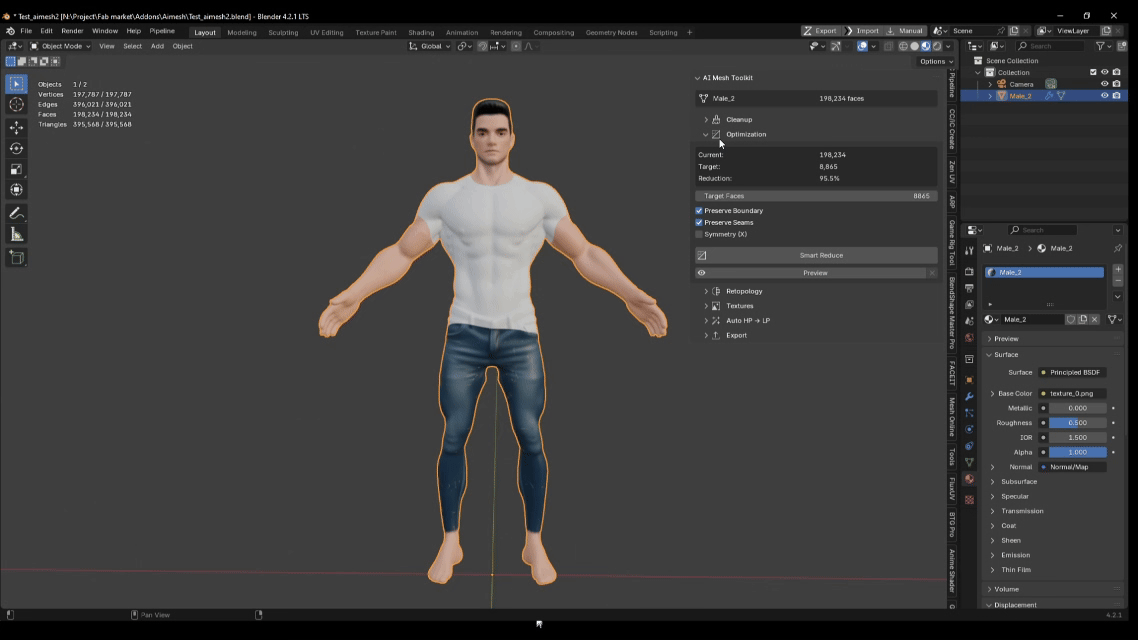
Task: Select the Scale tool
Action: click(x=16, y=169)
